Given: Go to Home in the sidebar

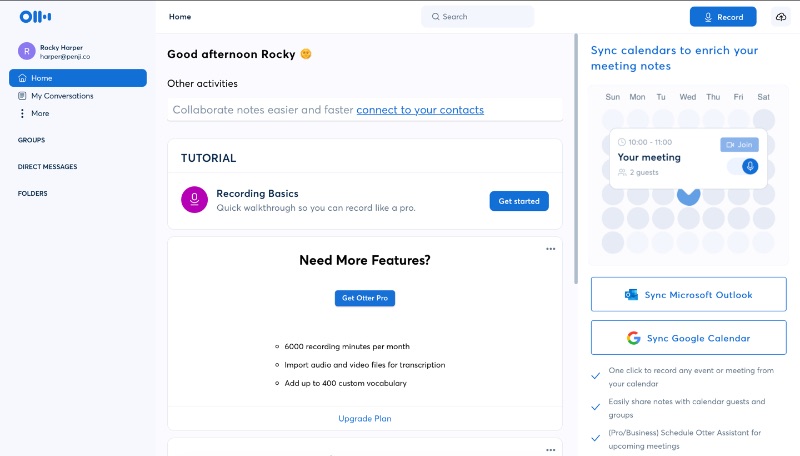Looking at the screenshot, I should coord(78,78).
